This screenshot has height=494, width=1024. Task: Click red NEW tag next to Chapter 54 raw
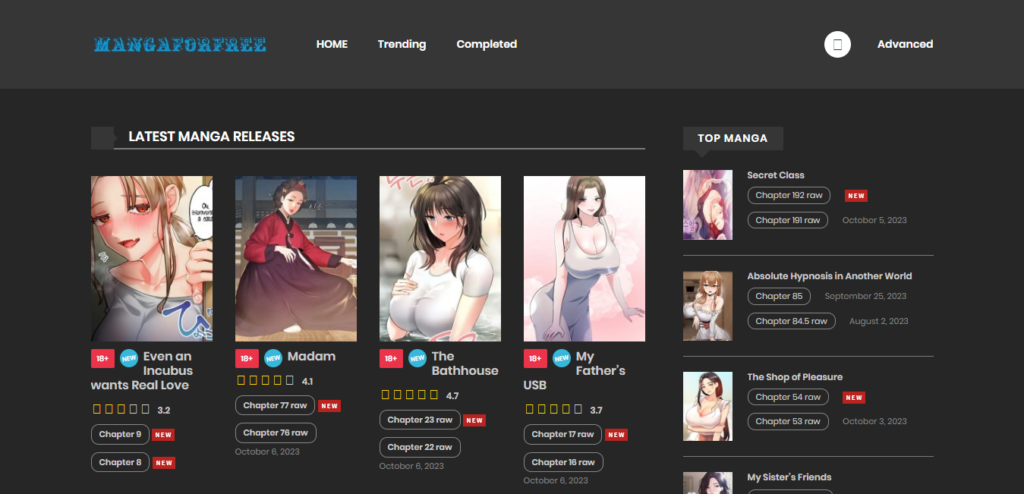tap(854, 397)
